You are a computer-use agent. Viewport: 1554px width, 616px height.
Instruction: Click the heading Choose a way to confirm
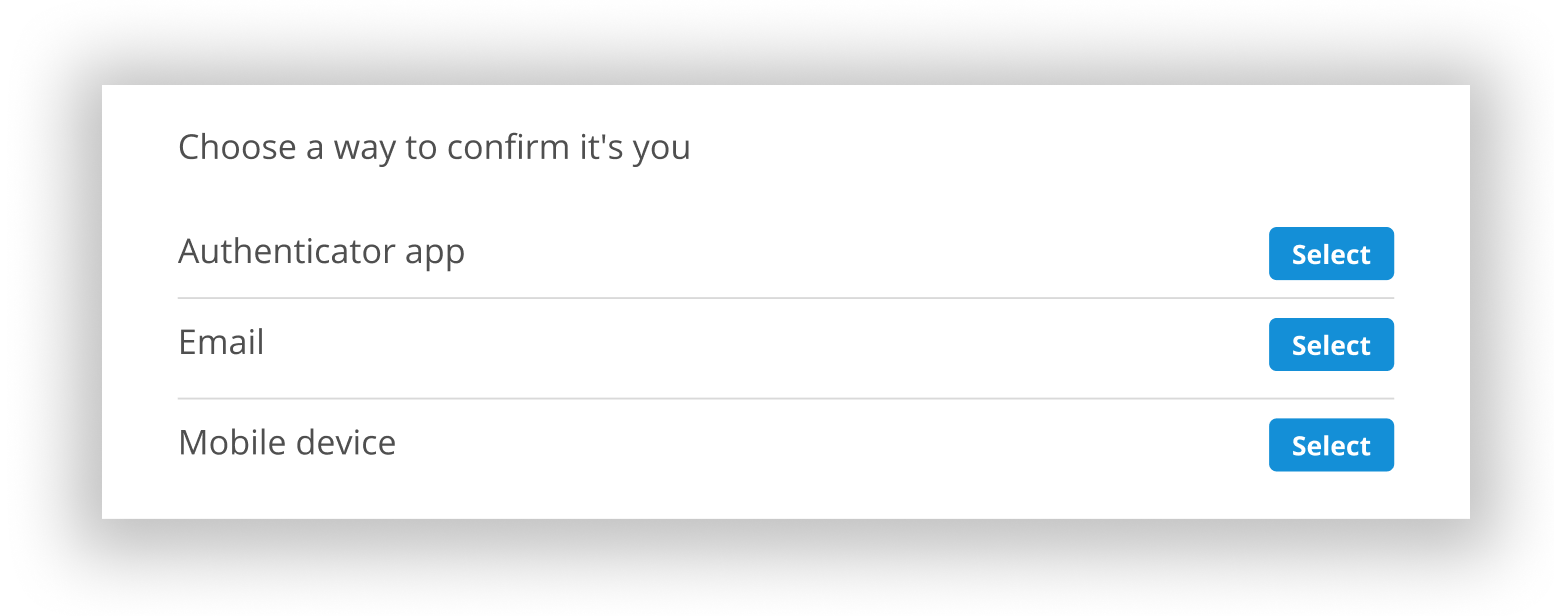pyautogui.click(x=434, y=147)
